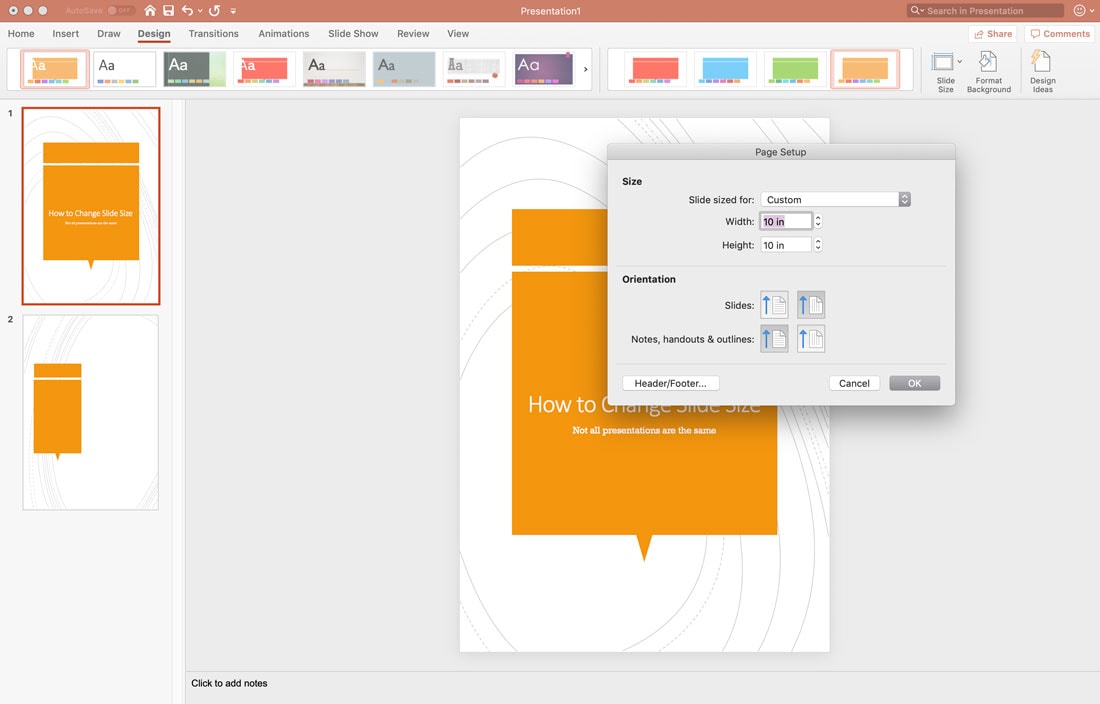Launch Design Ideas
Screen dimensions: 1100x704
click(1042, 70)
